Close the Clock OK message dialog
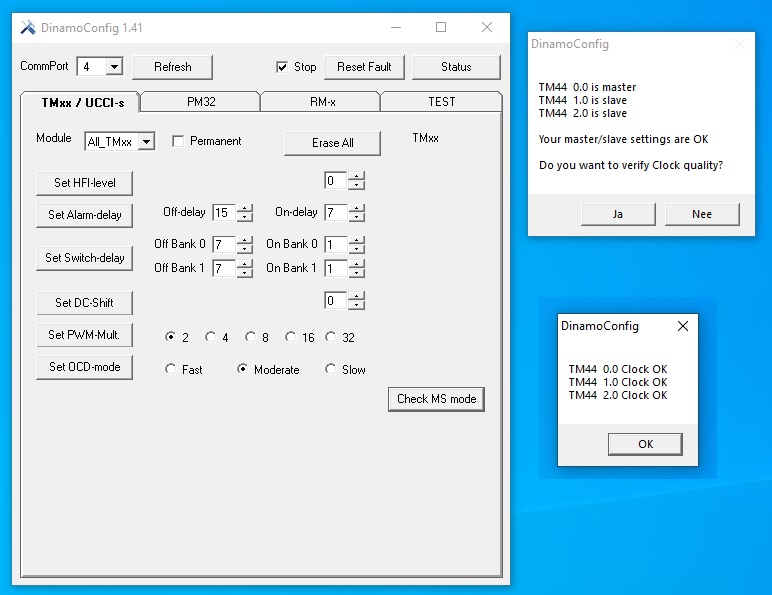772x595 pixels. click(683, 326)
